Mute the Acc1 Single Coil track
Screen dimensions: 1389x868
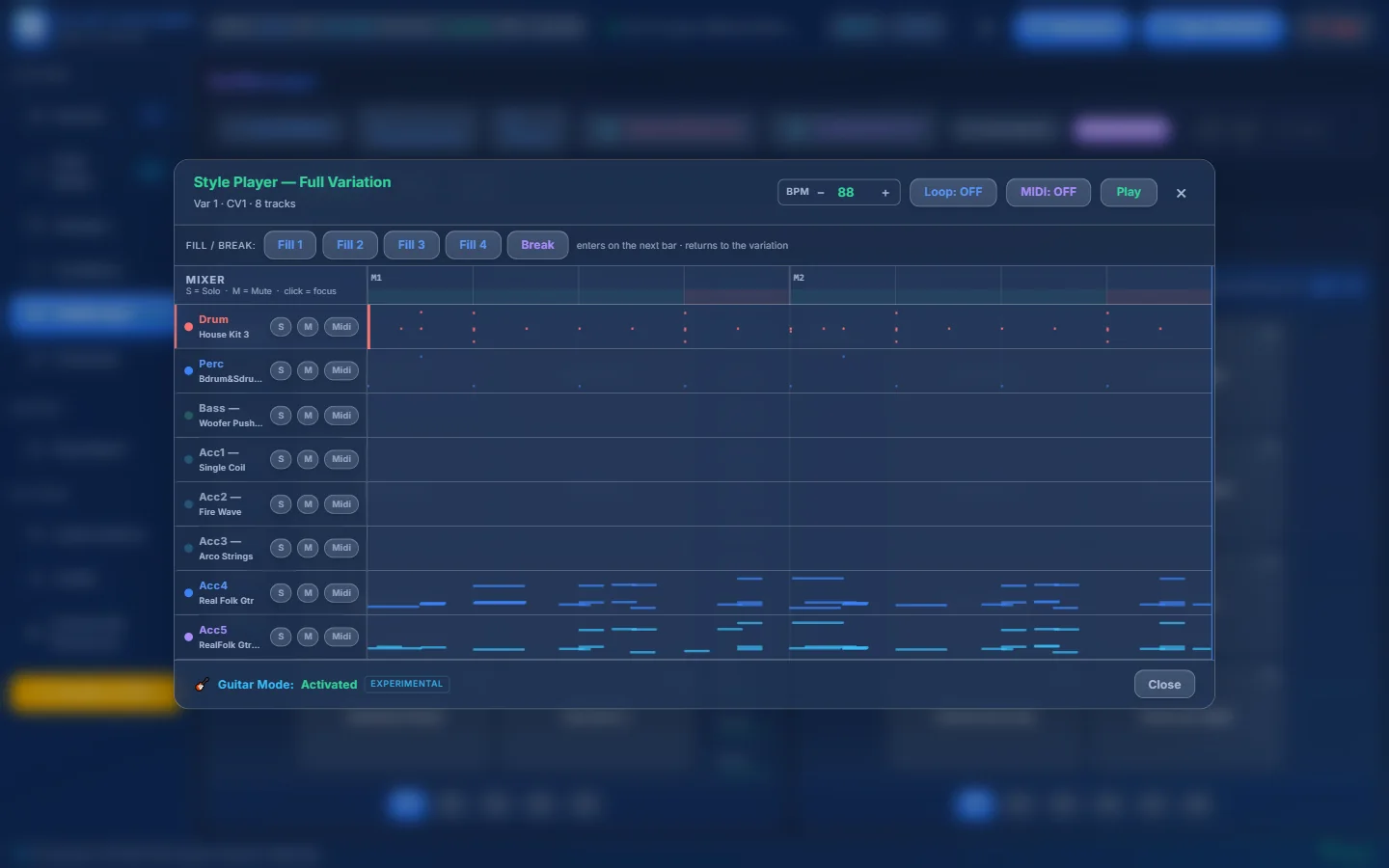point(308,459)
